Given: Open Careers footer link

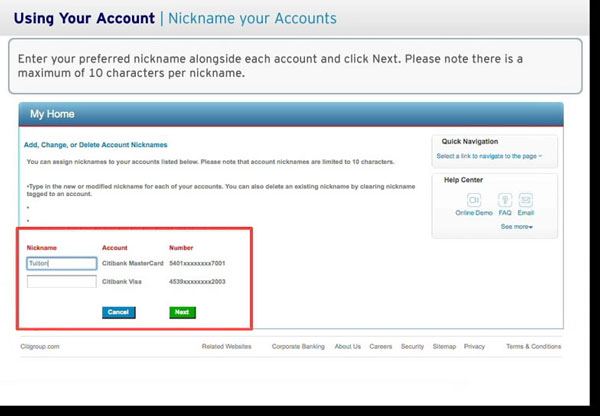Looking at the screenshot, I should pos(381,346).
